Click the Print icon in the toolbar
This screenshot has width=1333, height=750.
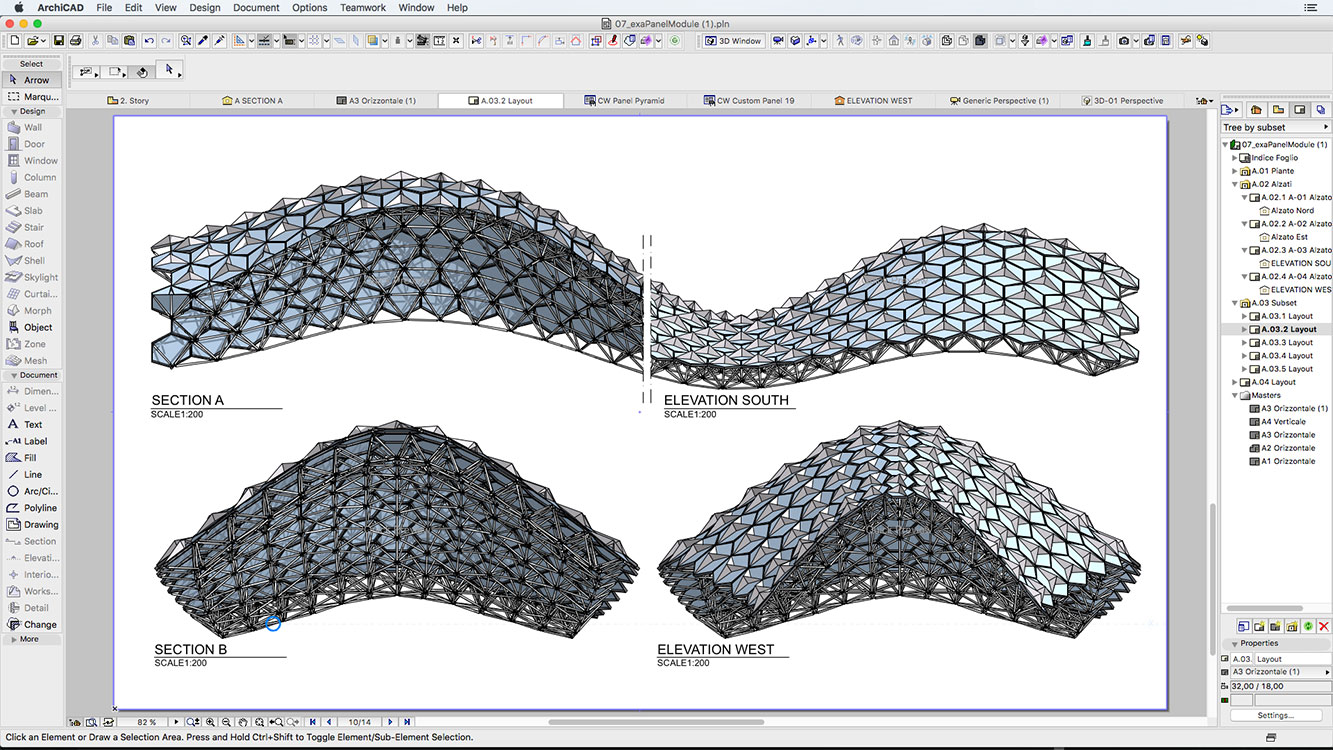75,41
